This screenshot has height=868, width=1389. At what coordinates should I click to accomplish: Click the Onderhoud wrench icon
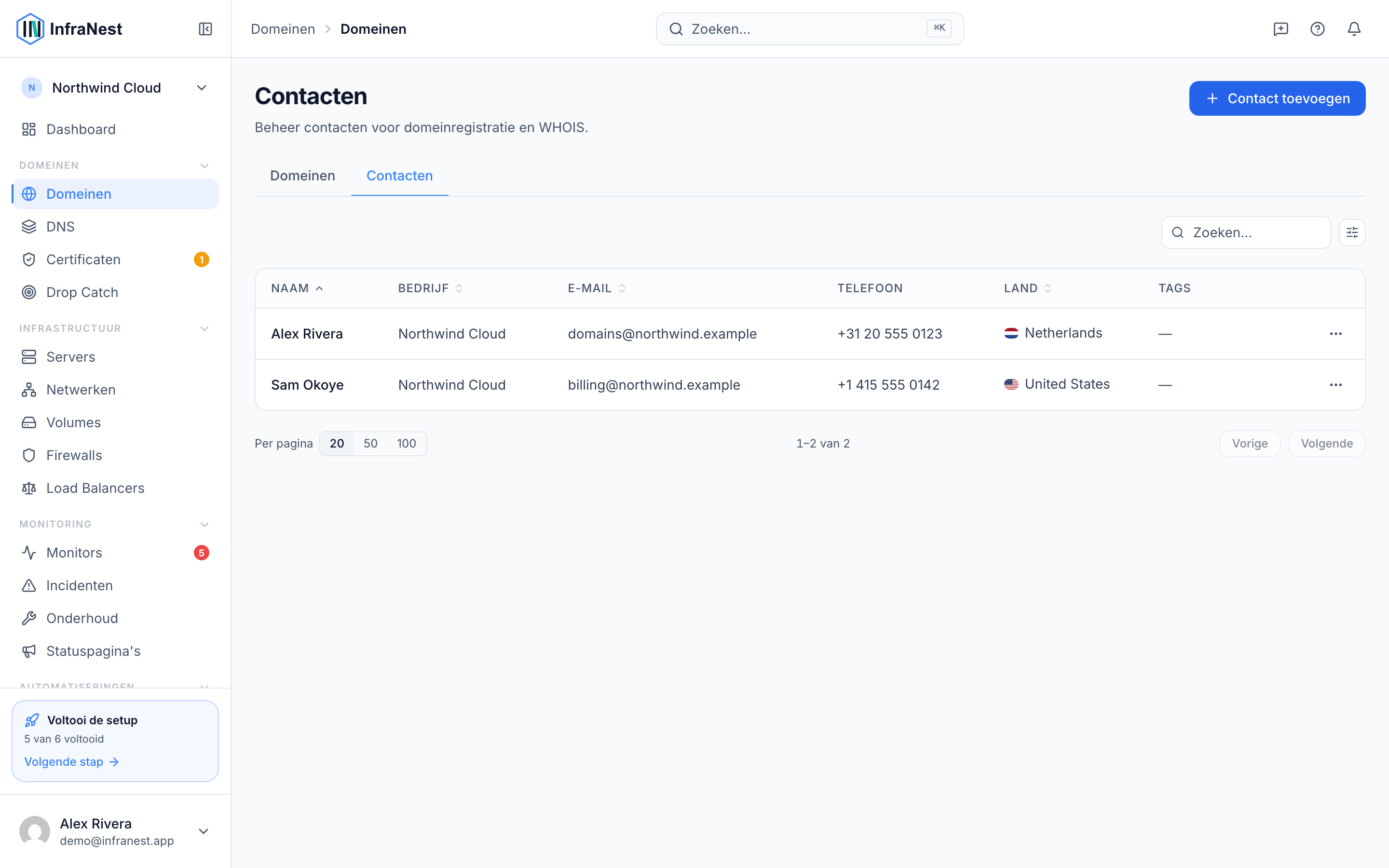[x=29, y=618]
